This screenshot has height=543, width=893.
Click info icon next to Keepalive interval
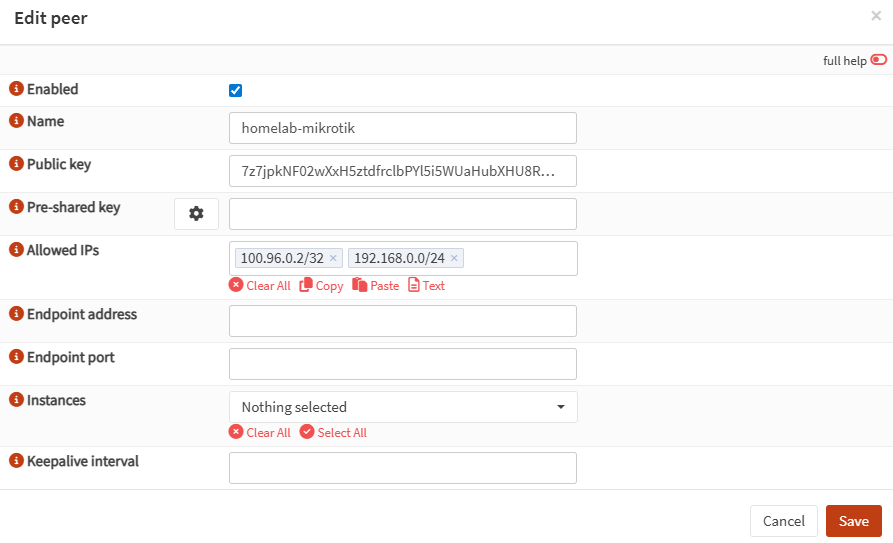pyautogui.click(x=16, y=461)
